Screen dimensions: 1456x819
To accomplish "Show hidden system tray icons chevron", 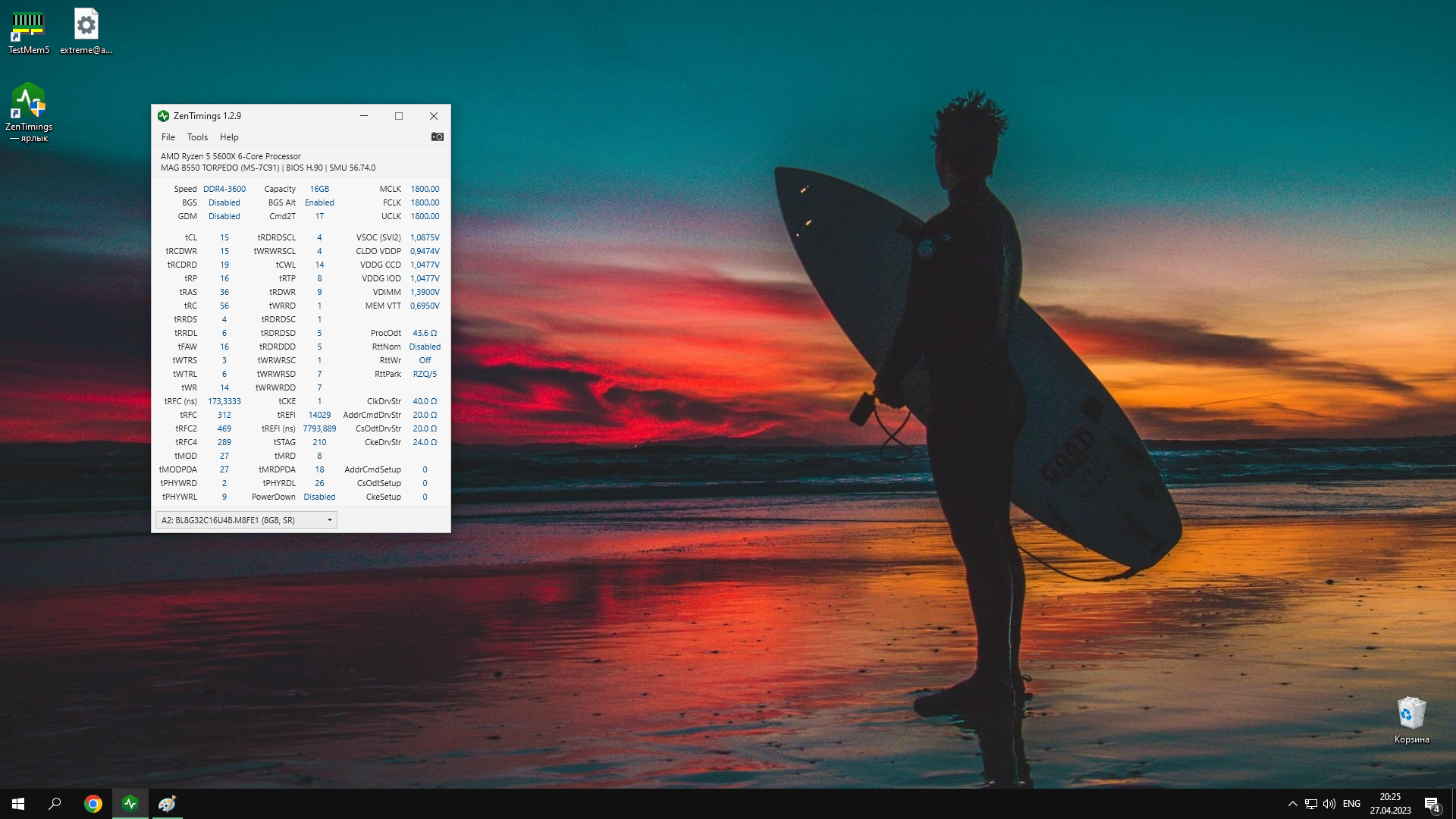I will pos(1292,804).
